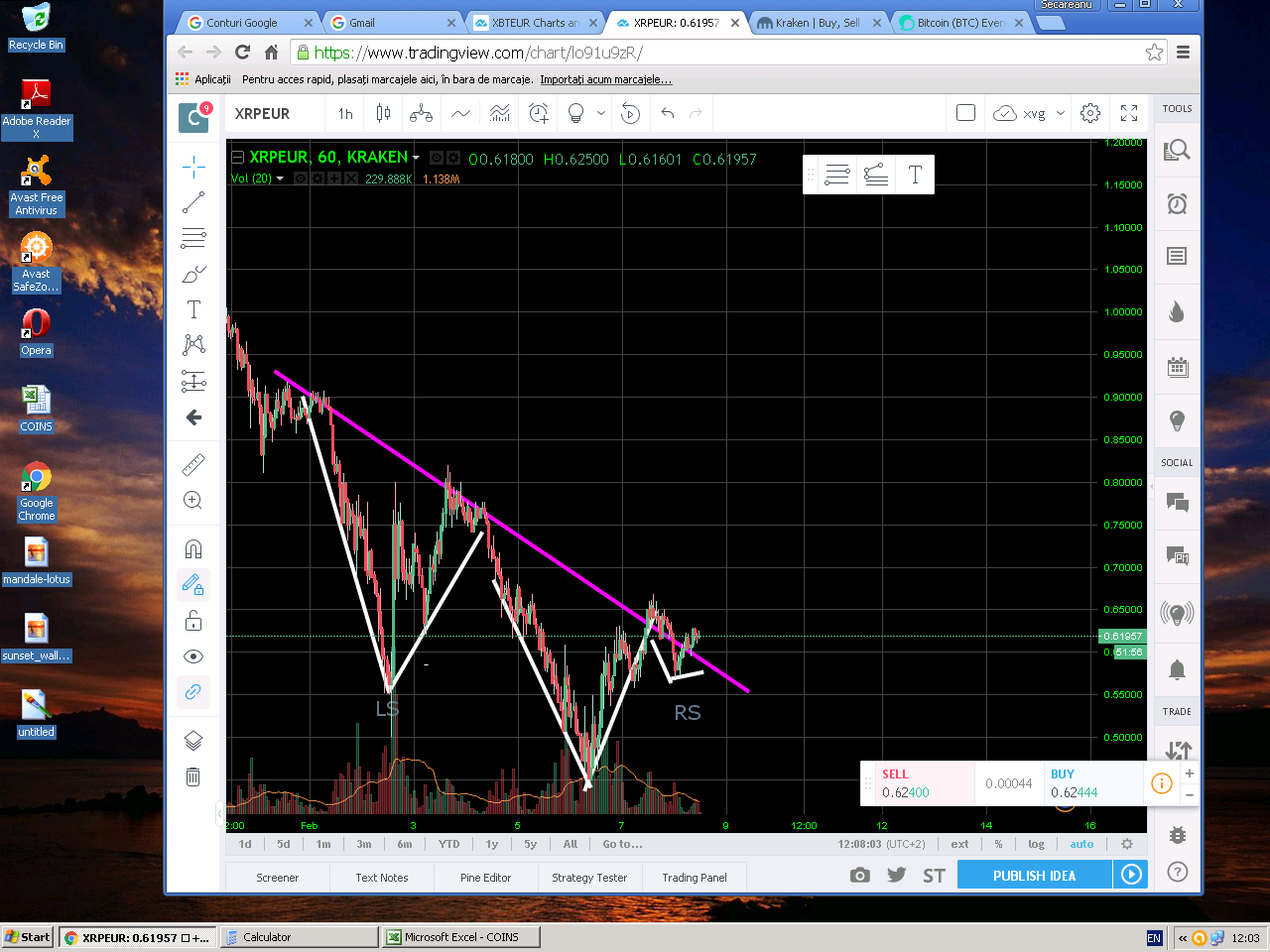Open the compare symbols scale icon
1270x952 pixels.
421,114
